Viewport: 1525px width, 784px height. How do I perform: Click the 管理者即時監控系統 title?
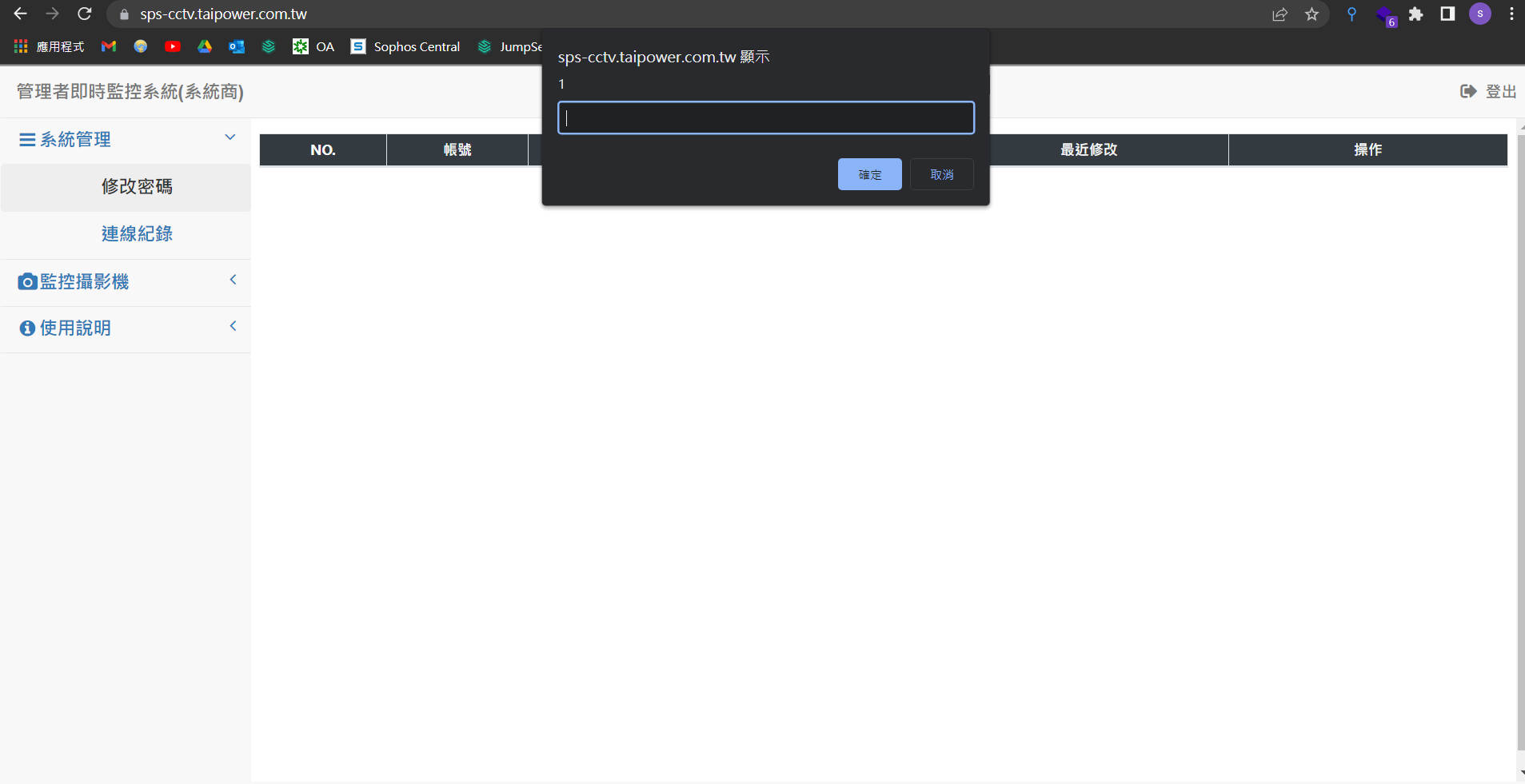coord(130,92)
